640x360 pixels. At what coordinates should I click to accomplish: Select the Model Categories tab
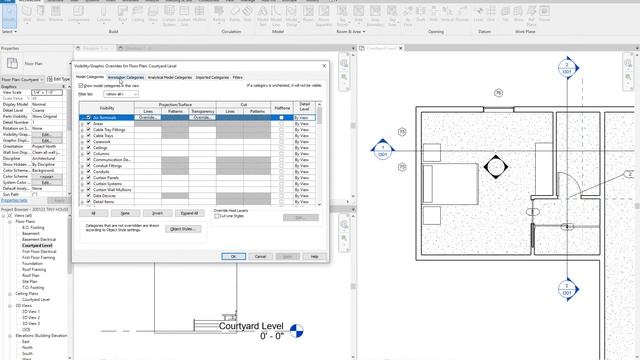[90, 77]
